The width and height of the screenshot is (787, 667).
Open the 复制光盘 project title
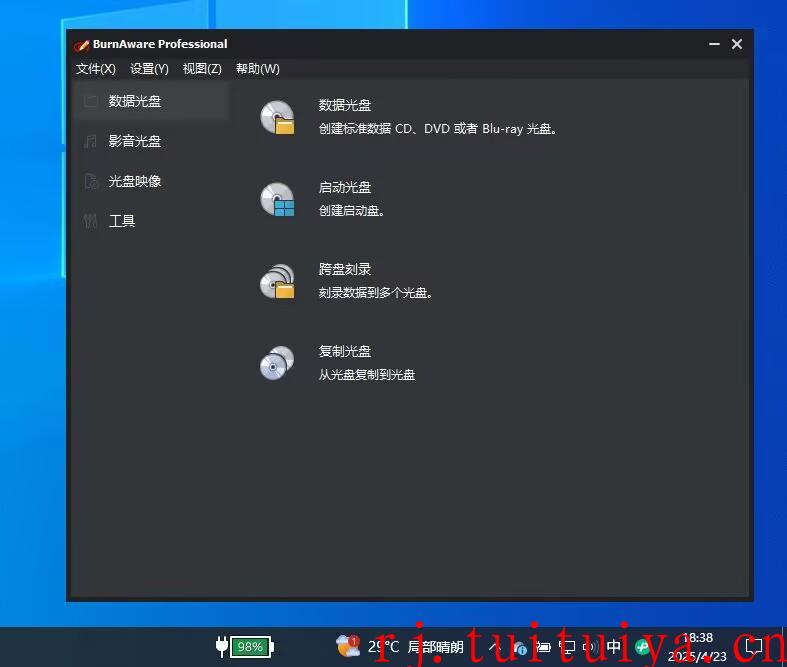345,351
